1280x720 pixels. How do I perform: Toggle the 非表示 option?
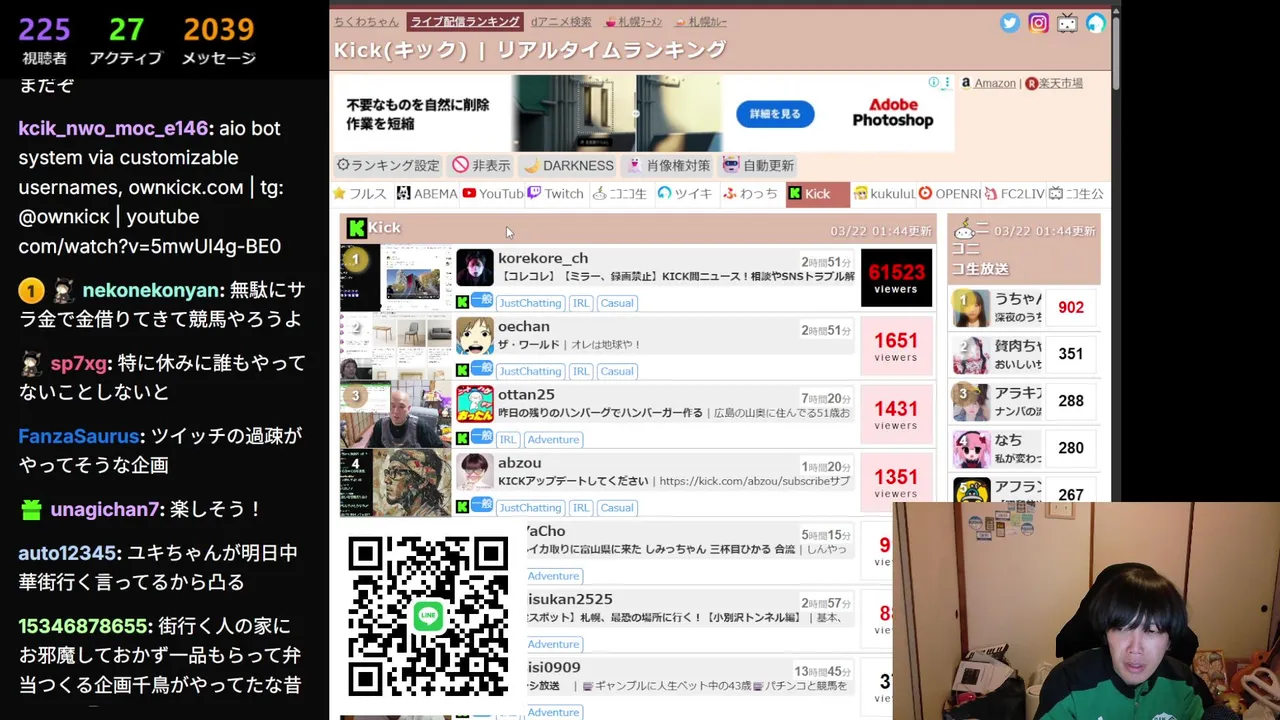point(481,165)
